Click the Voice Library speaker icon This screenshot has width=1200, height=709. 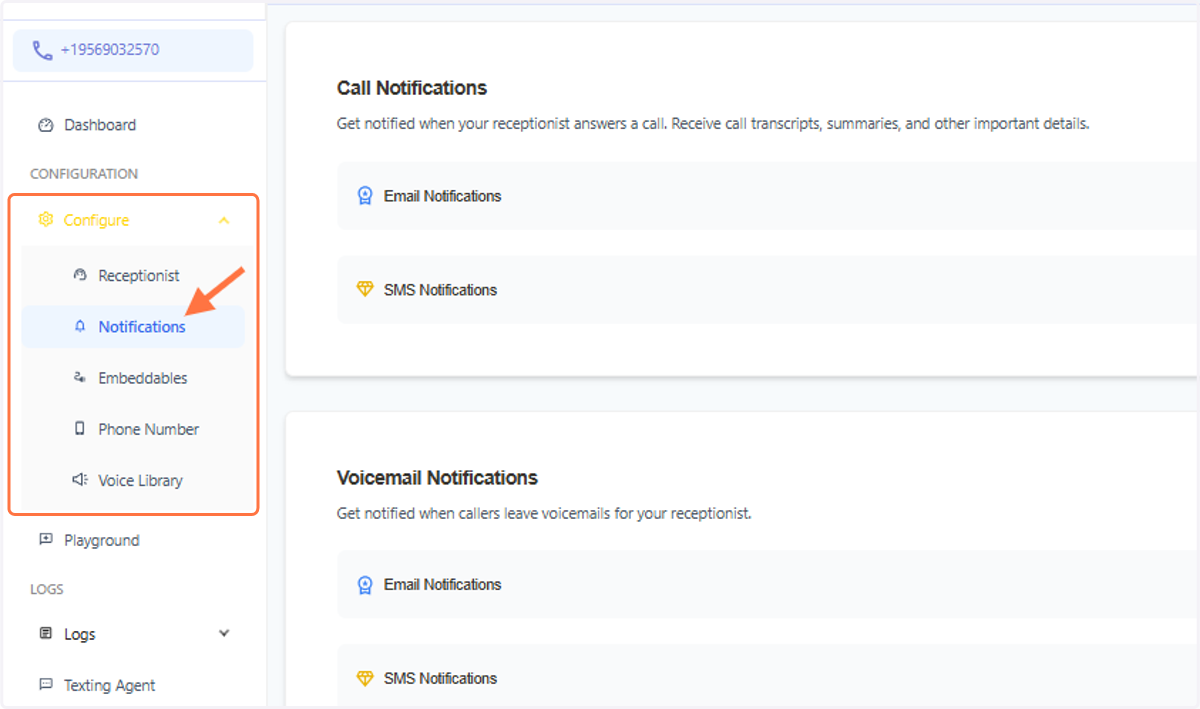tap(80, 479)
